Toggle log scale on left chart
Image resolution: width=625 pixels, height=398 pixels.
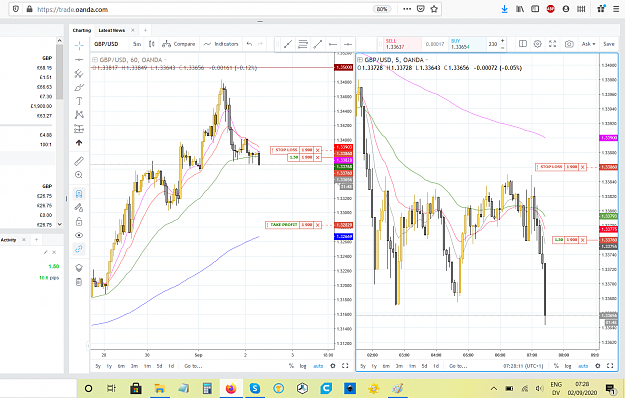[303, 366]
